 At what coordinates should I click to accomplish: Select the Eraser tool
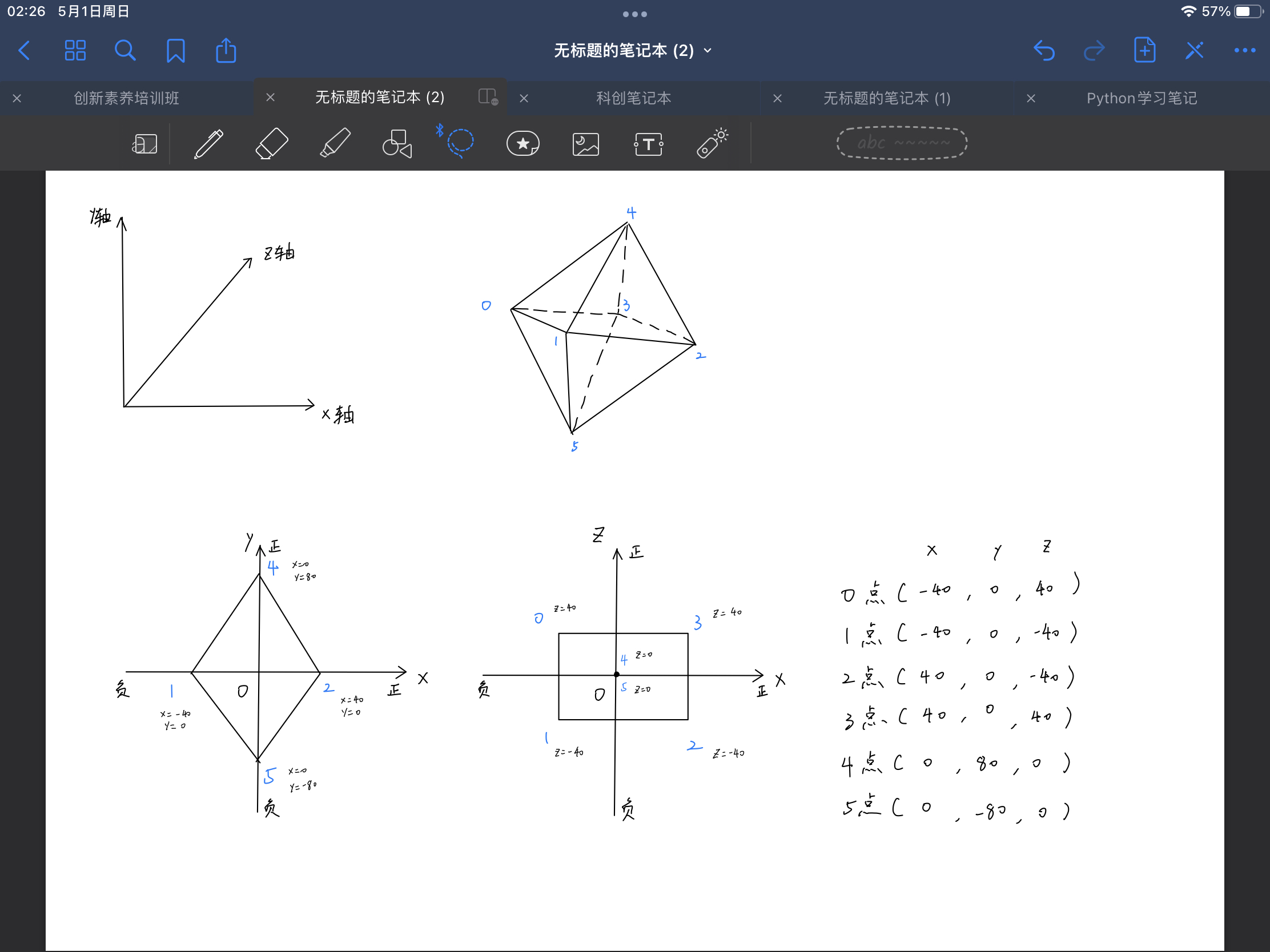[x=272, y=143]
